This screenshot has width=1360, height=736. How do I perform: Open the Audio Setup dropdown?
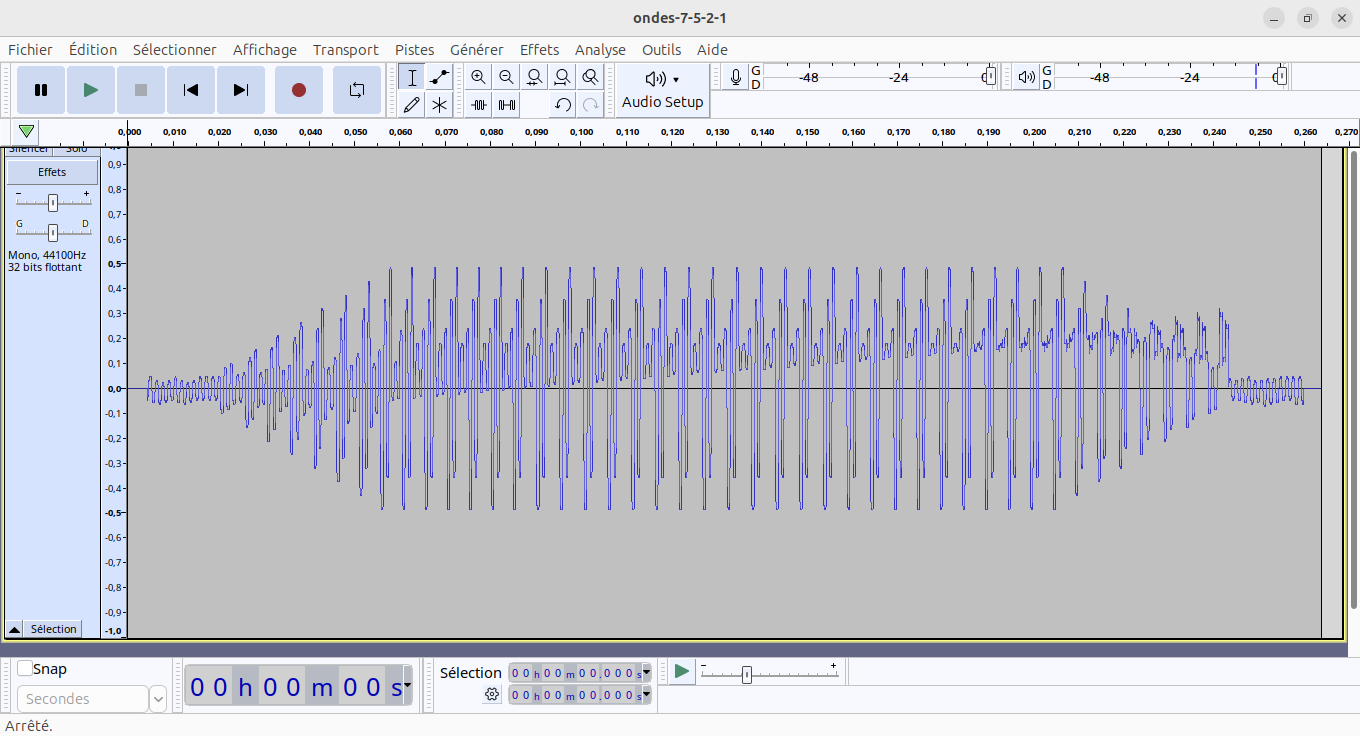coord(662,90)
